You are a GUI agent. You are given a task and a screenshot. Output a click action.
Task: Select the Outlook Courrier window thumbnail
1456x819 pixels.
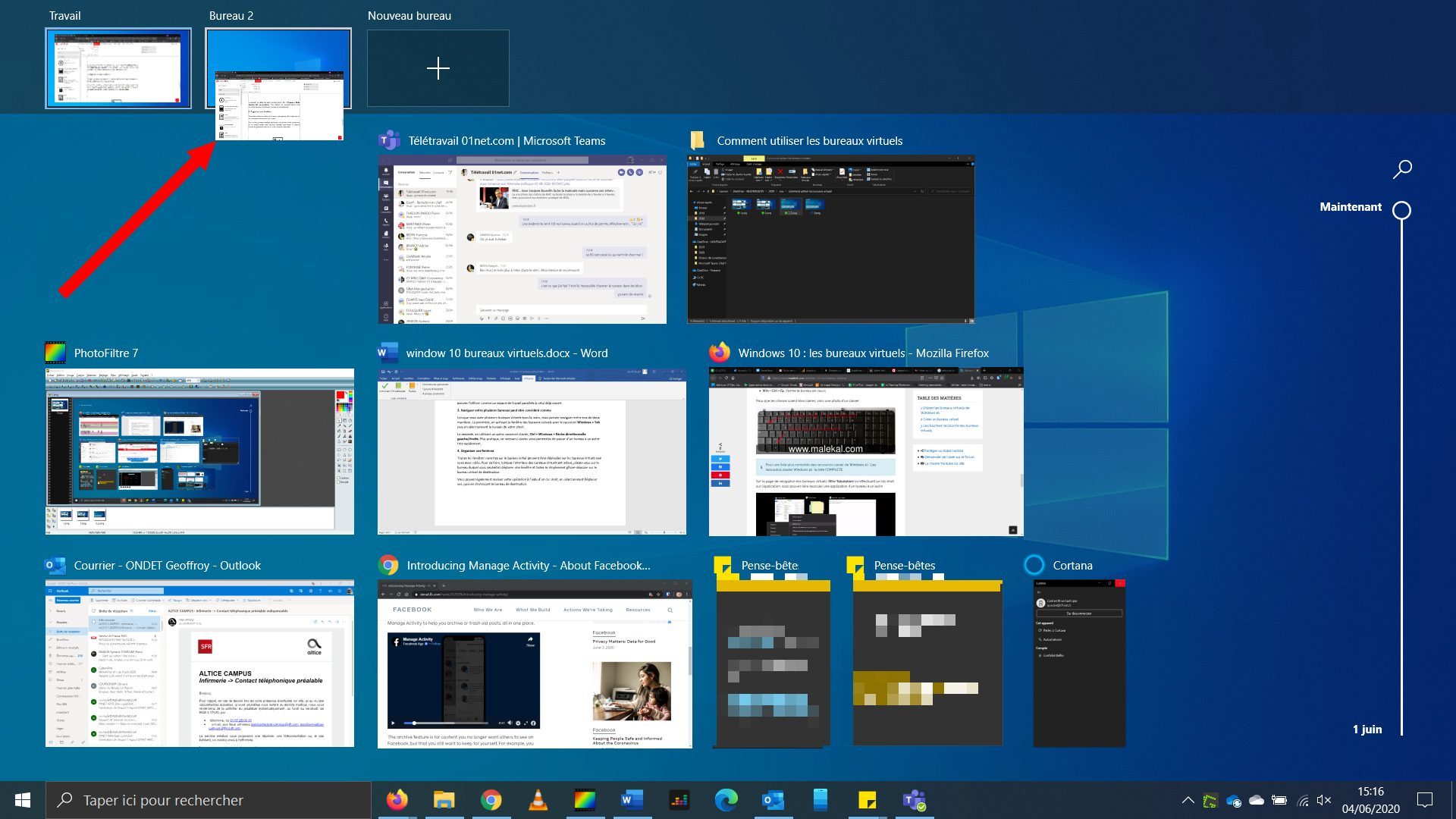pos(199,664)
